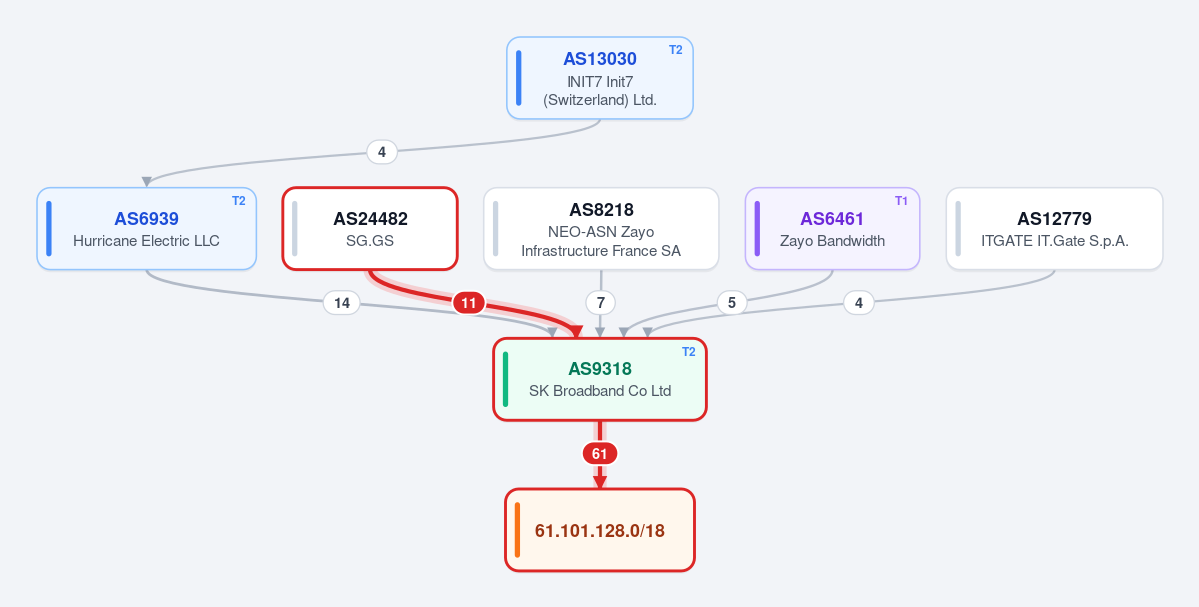The height and width of the screenshot is (607, 1199).
Task: Click the orange bar on prefix node
Action: (x=518, y=530)
